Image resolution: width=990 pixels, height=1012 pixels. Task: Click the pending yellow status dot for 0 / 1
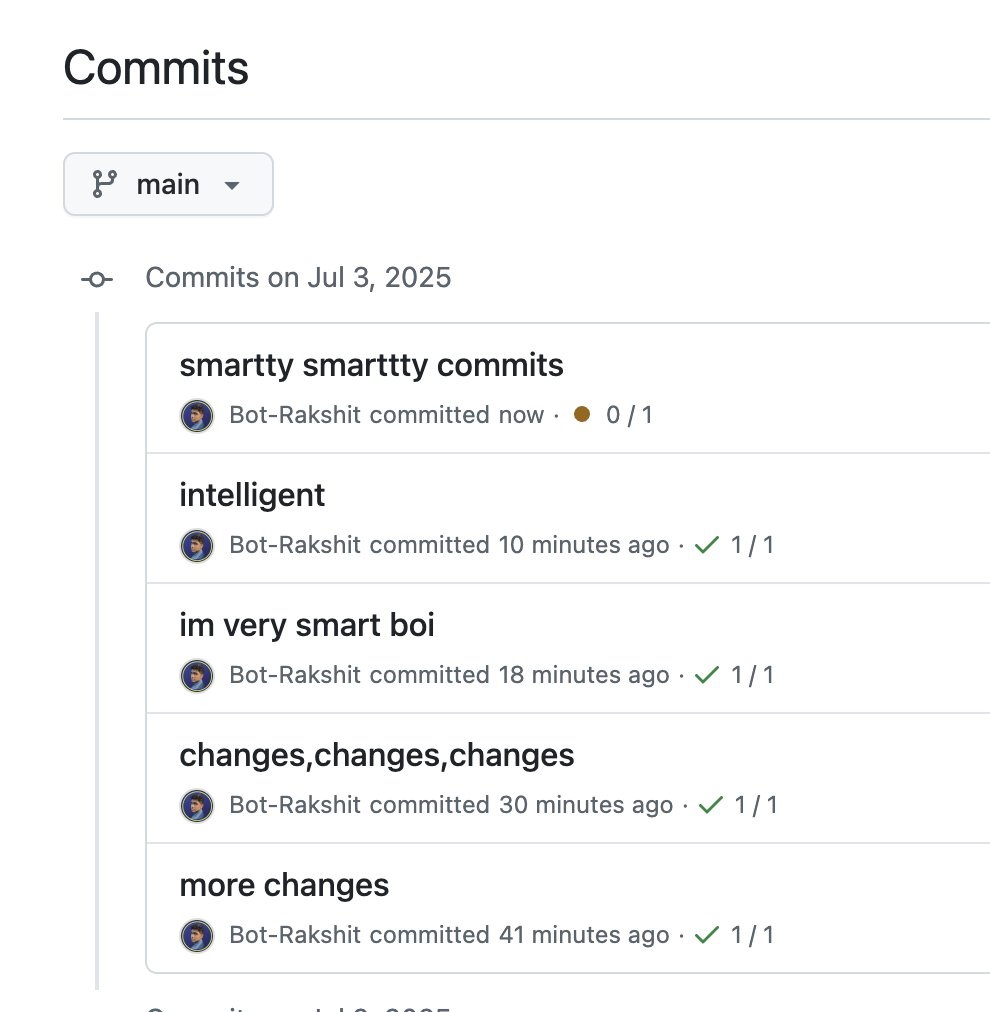point(581,414)
